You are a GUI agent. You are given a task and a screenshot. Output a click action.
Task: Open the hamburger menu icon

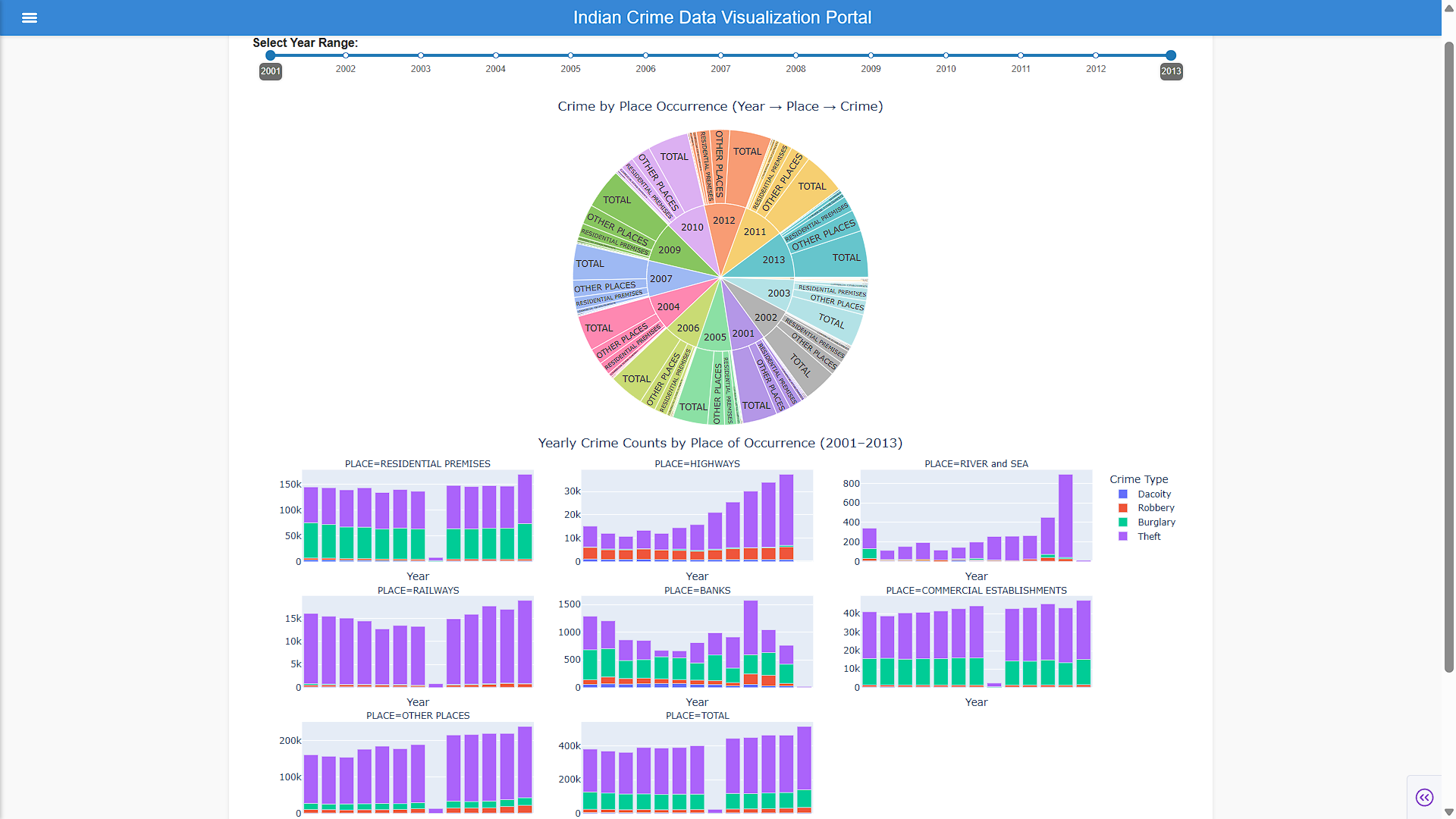pyautogui.click(x=30, y=17)
